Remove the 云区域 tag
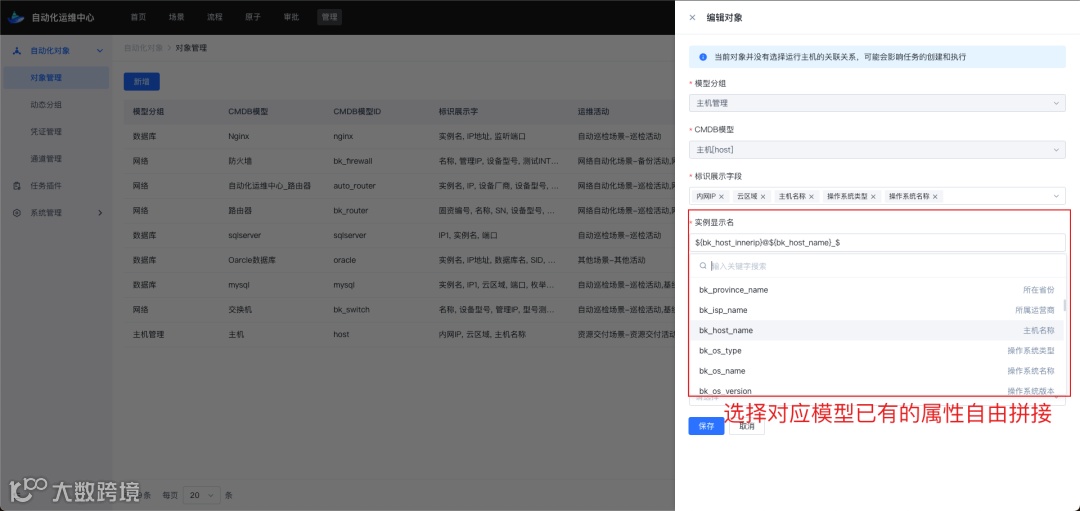The image size is (1080, 511). [762, 197]
